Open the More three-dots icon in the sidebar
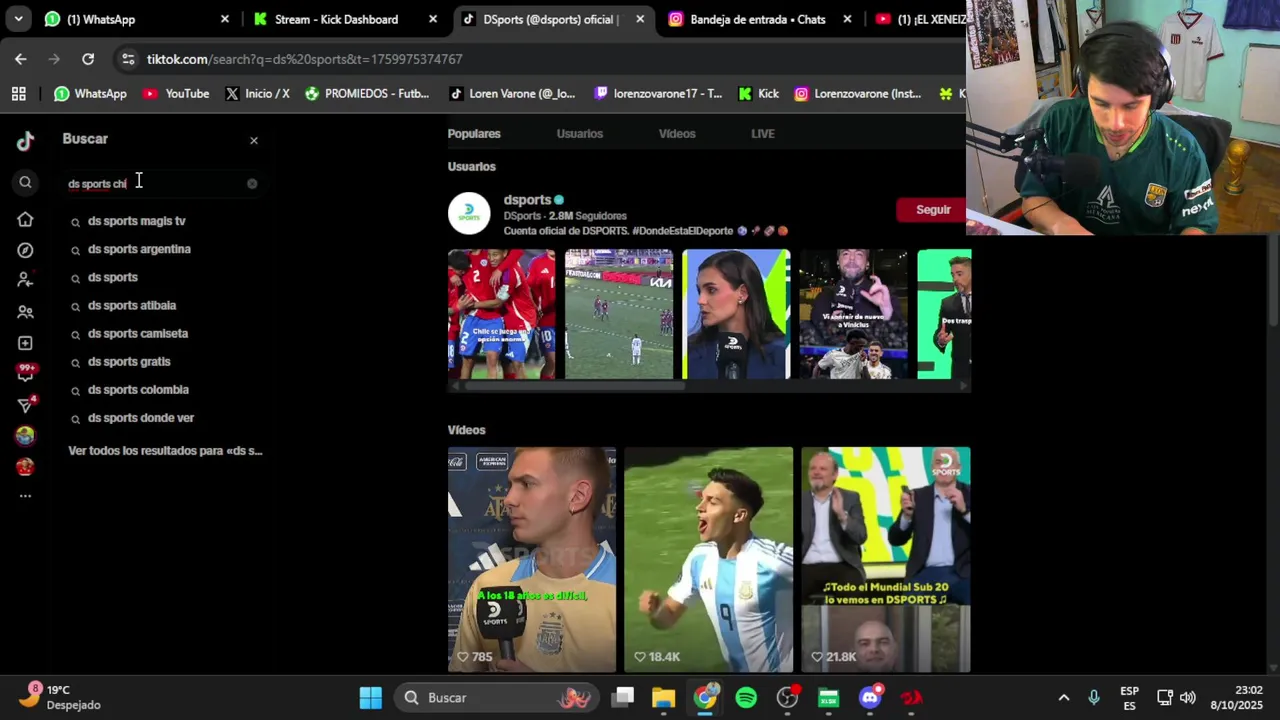The height and width of the screenshot is (720, 1280). 25,496
